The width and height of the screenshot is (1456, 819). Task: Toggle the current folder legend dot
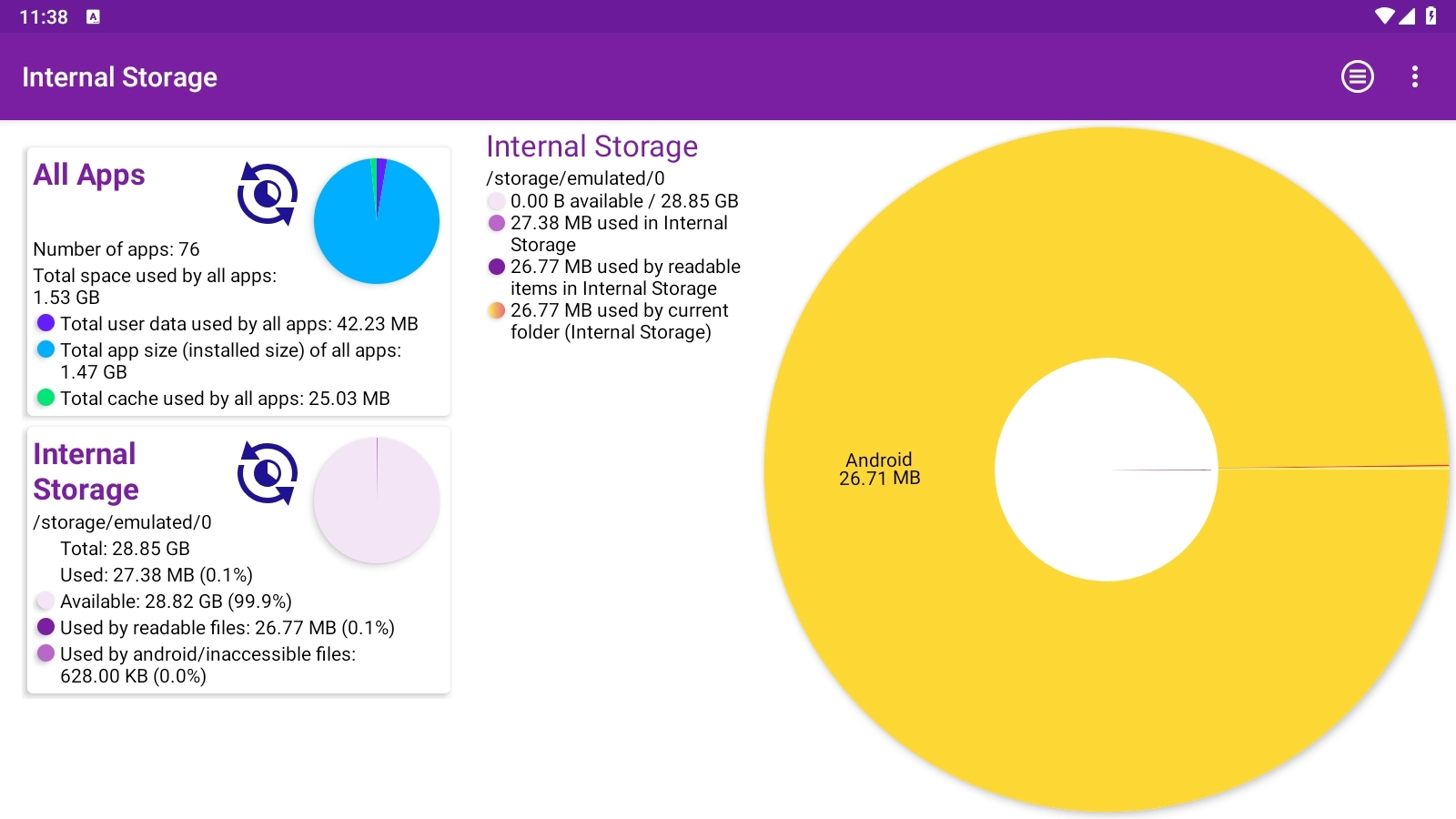[x=496, y=310]
